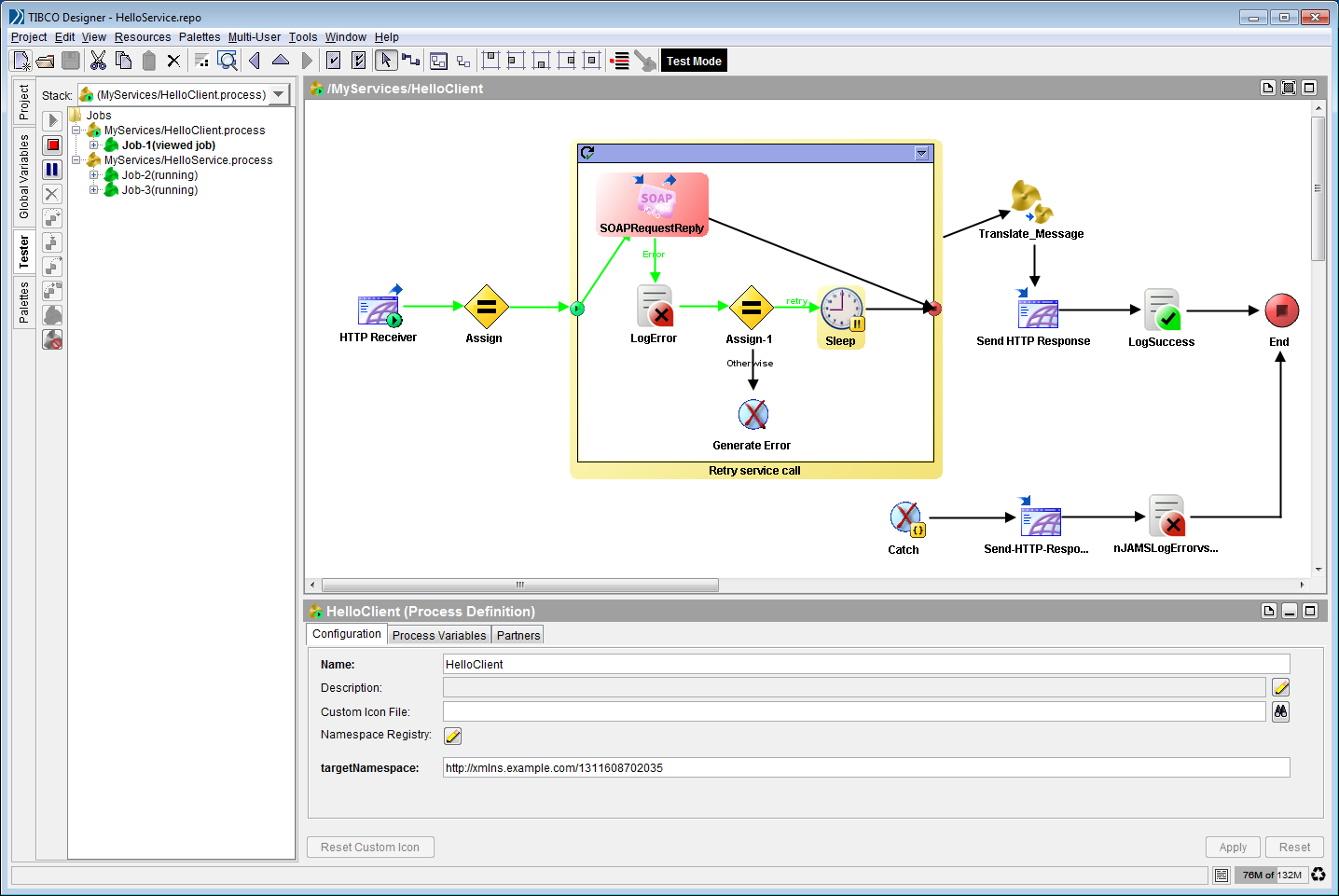Viewport: 1339px width, 896px height.
Task: Switch to the Configuration tab
Action: (347, 634)
